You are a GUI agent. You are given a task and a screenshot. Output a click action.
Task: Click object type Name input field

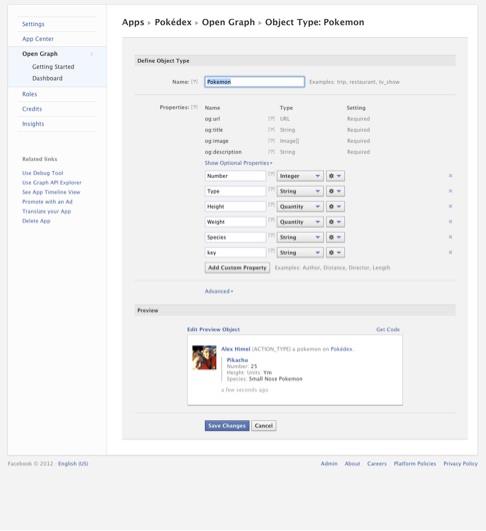[x=255, y=82]
